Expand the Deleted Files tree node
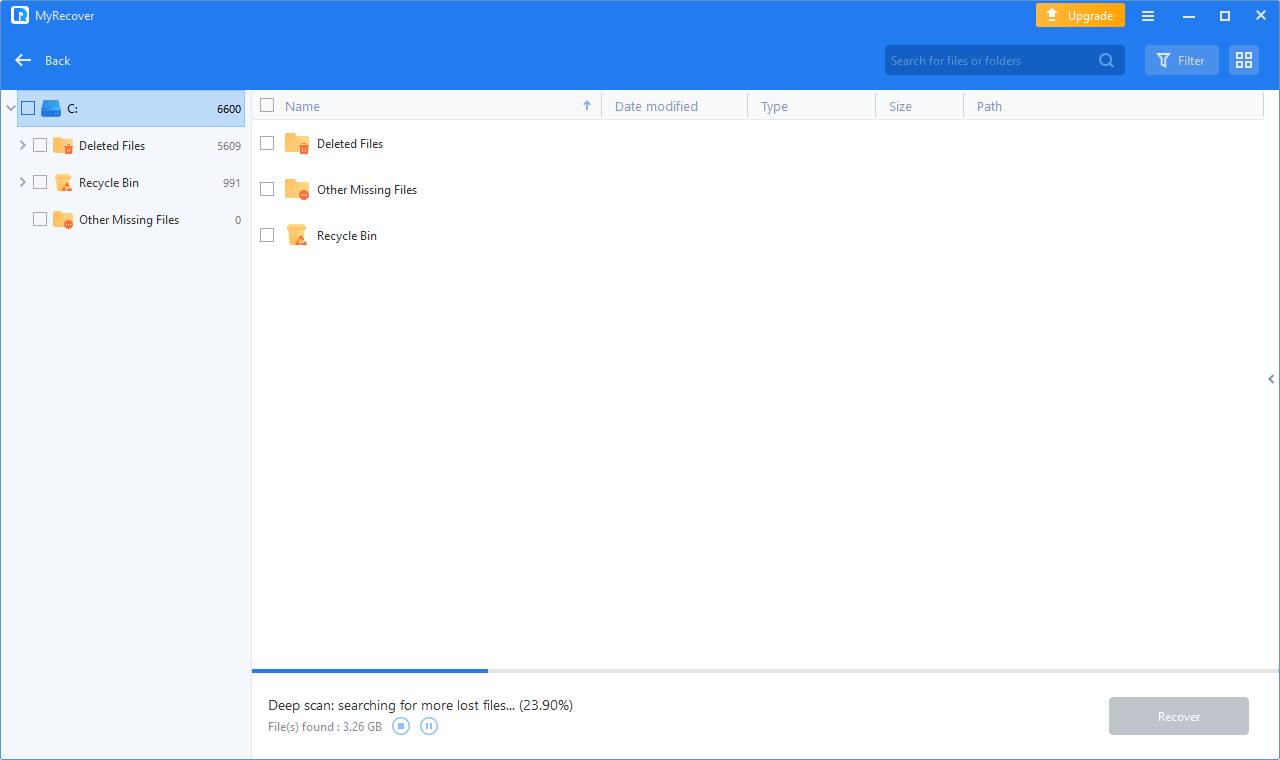This screenshot has width=1280, height=760. tap(23, 145)
